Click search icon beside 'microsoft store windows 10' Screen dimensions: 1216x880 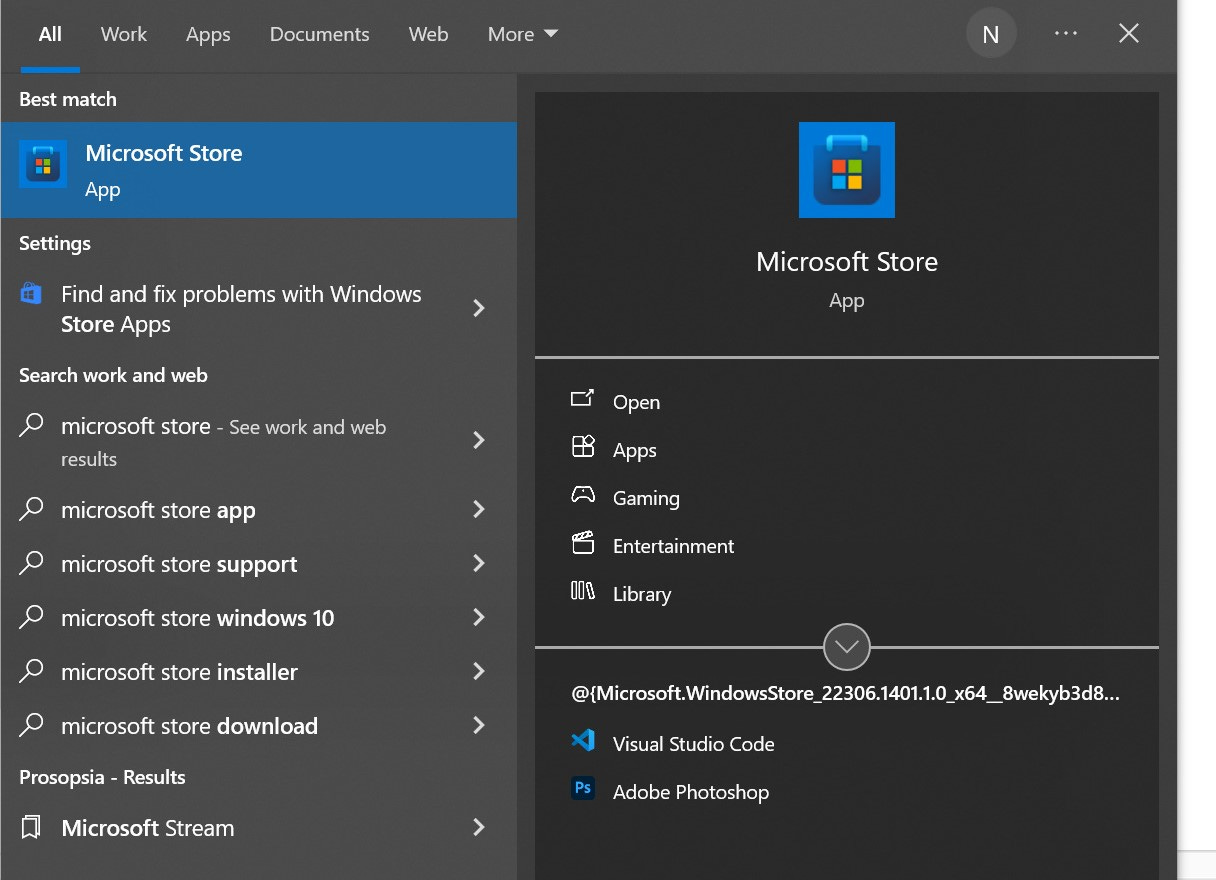coord(32,616)
